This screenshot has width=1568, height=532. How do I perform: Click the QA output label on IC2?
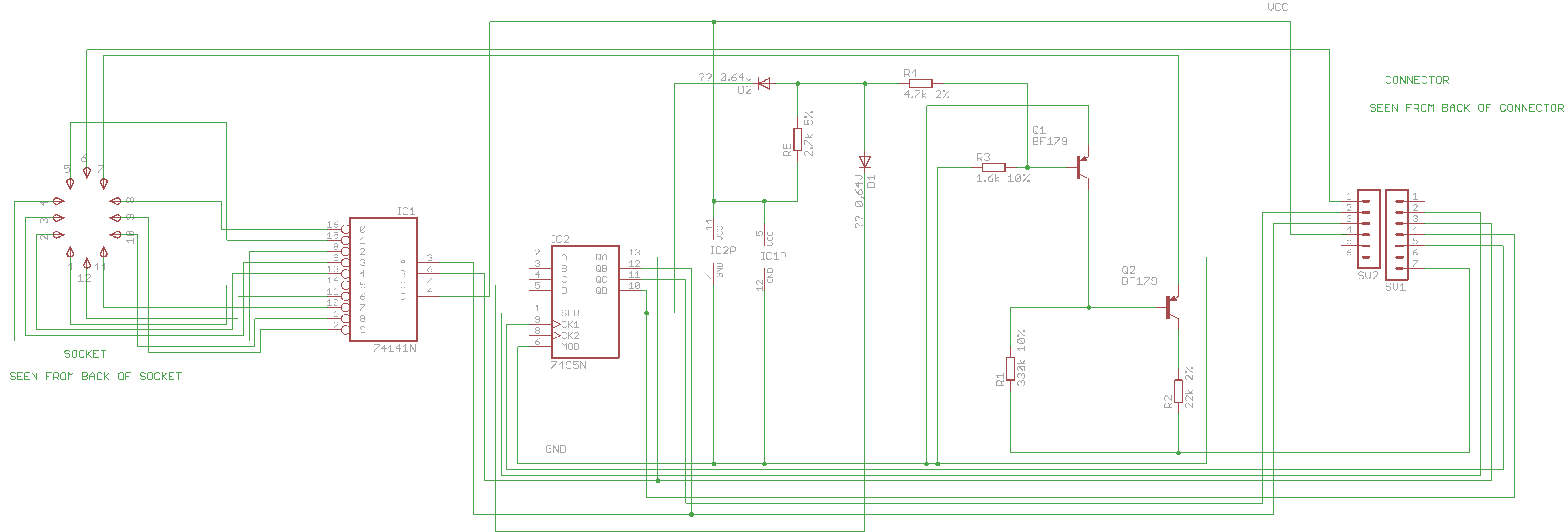[601, 257]
